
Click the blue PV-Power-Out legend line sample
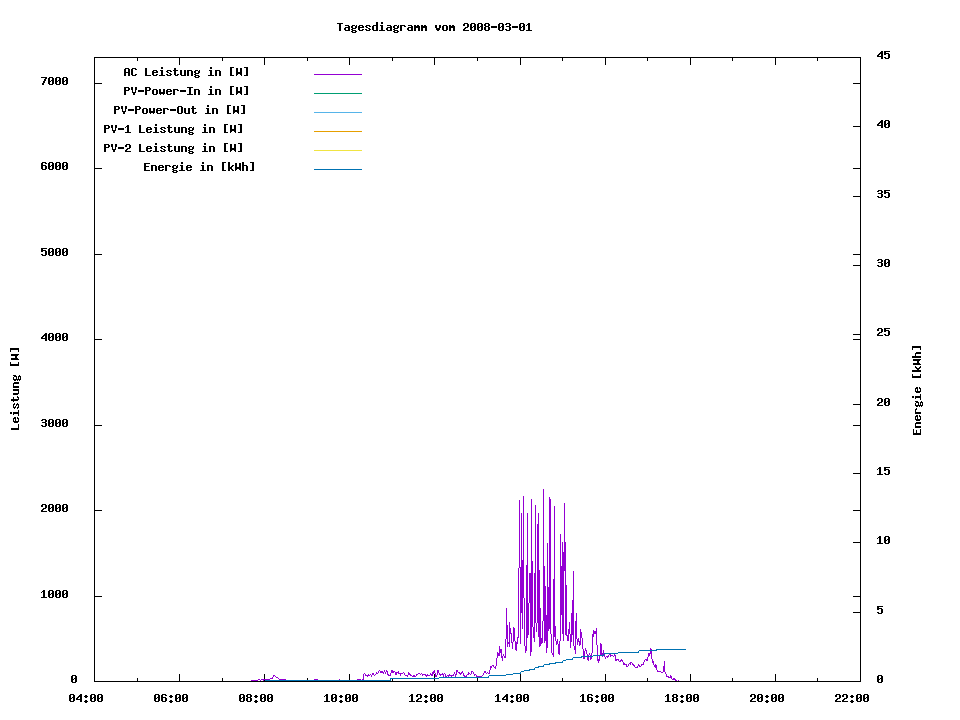pos(337,112)
